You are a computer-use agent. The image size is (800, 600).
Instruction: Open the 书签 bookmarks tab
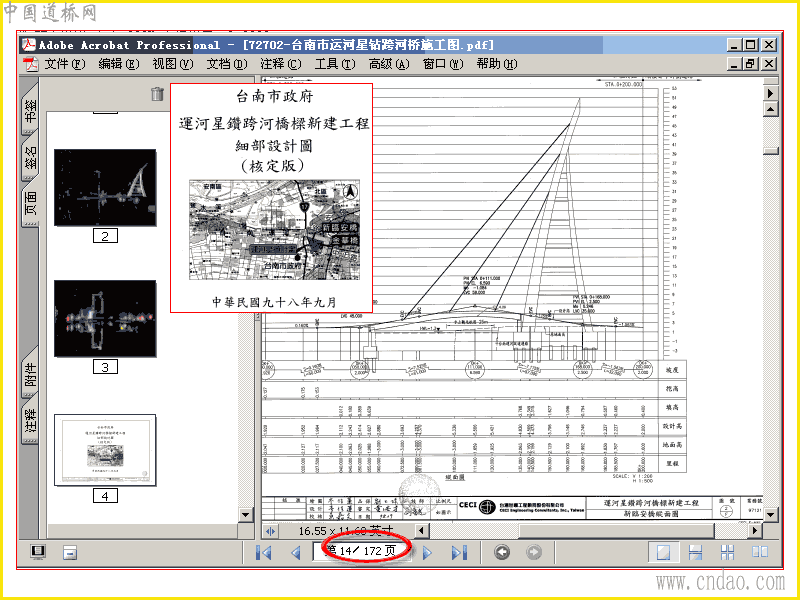pyautogui.click(x=31, y=110)
